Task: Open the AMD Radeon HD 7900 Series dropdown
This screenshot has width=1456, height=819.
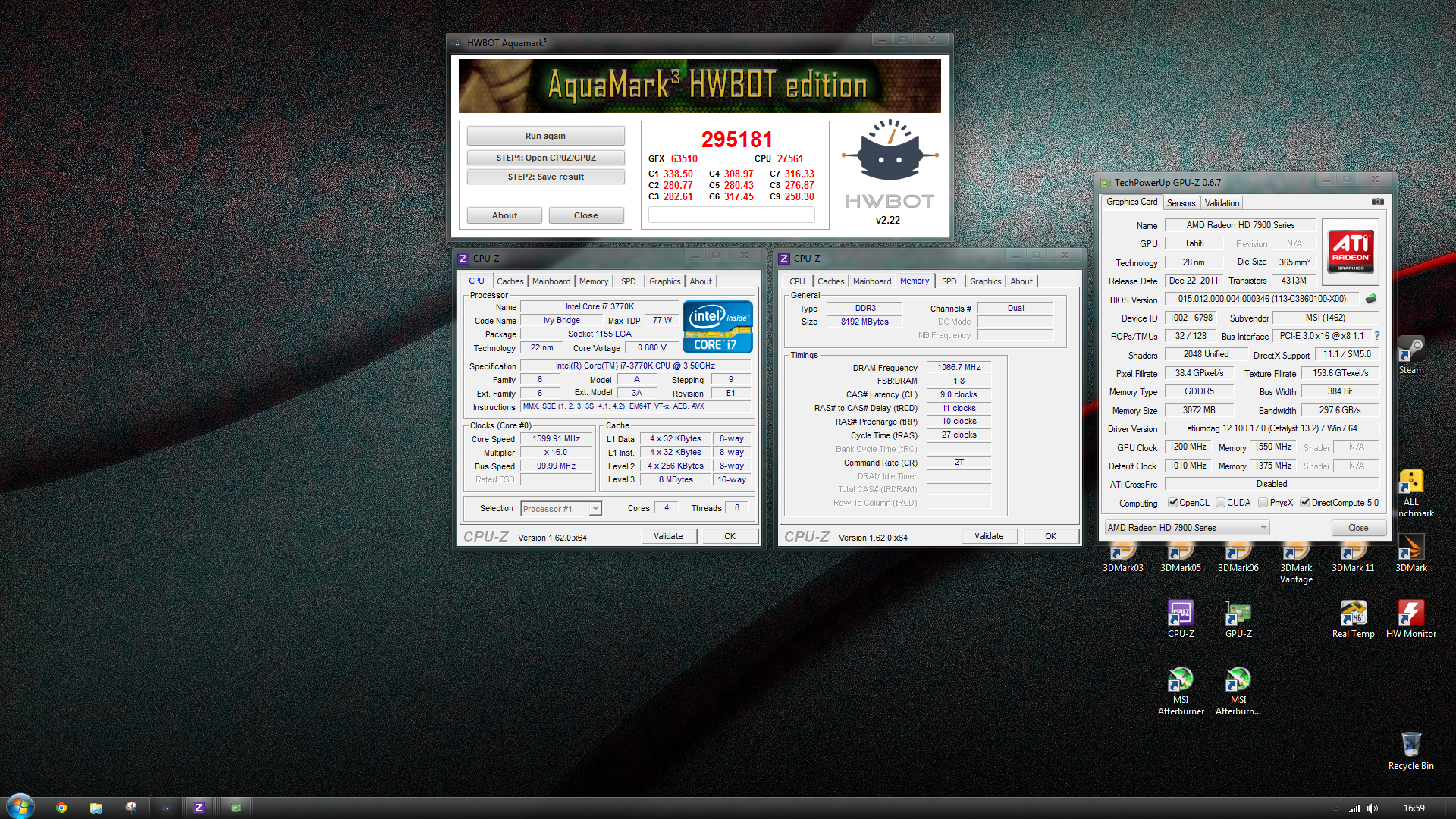Action: coord(1186,528)
